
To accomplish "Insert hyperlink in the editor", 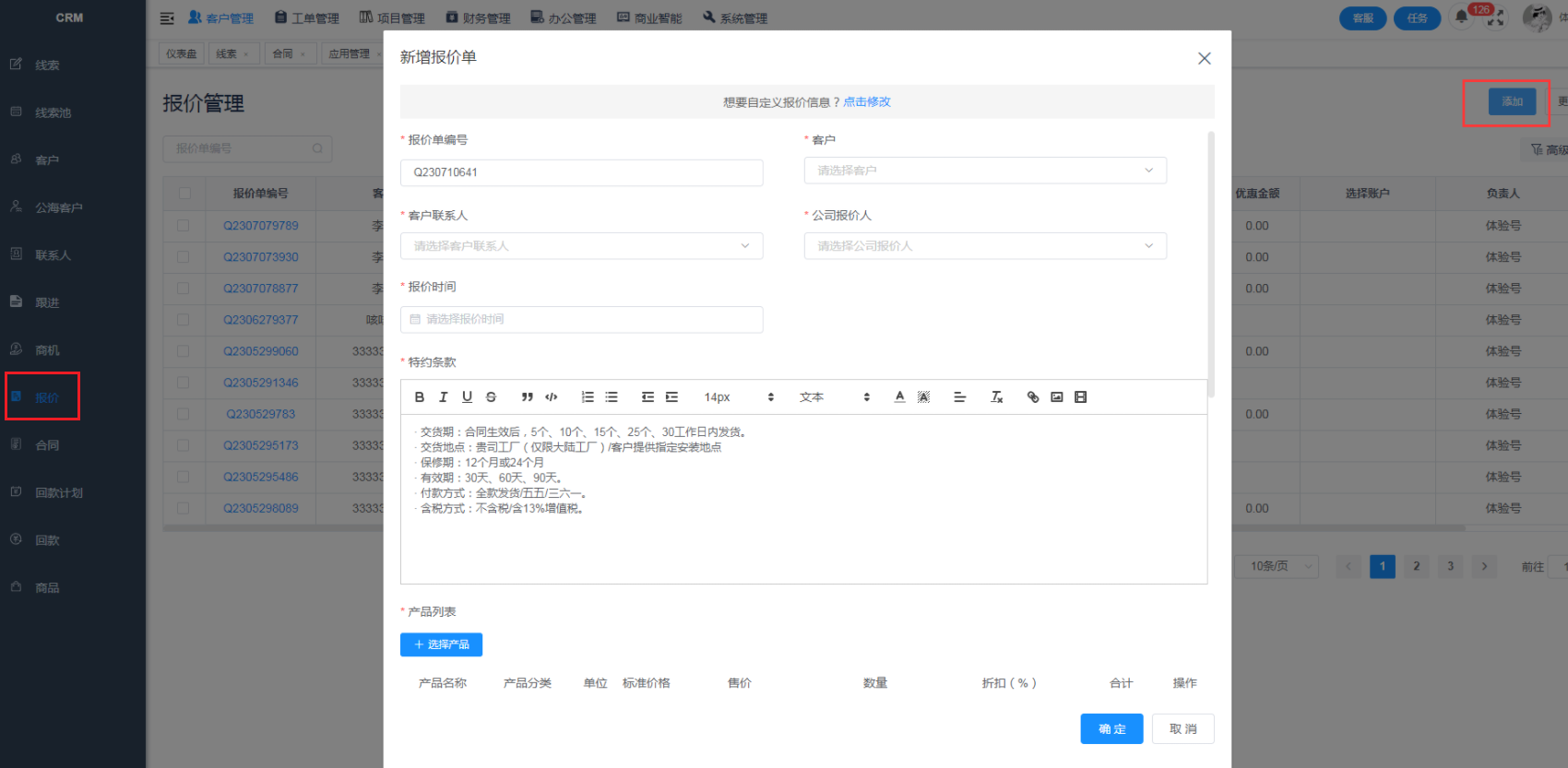I will pos(1033,397).
